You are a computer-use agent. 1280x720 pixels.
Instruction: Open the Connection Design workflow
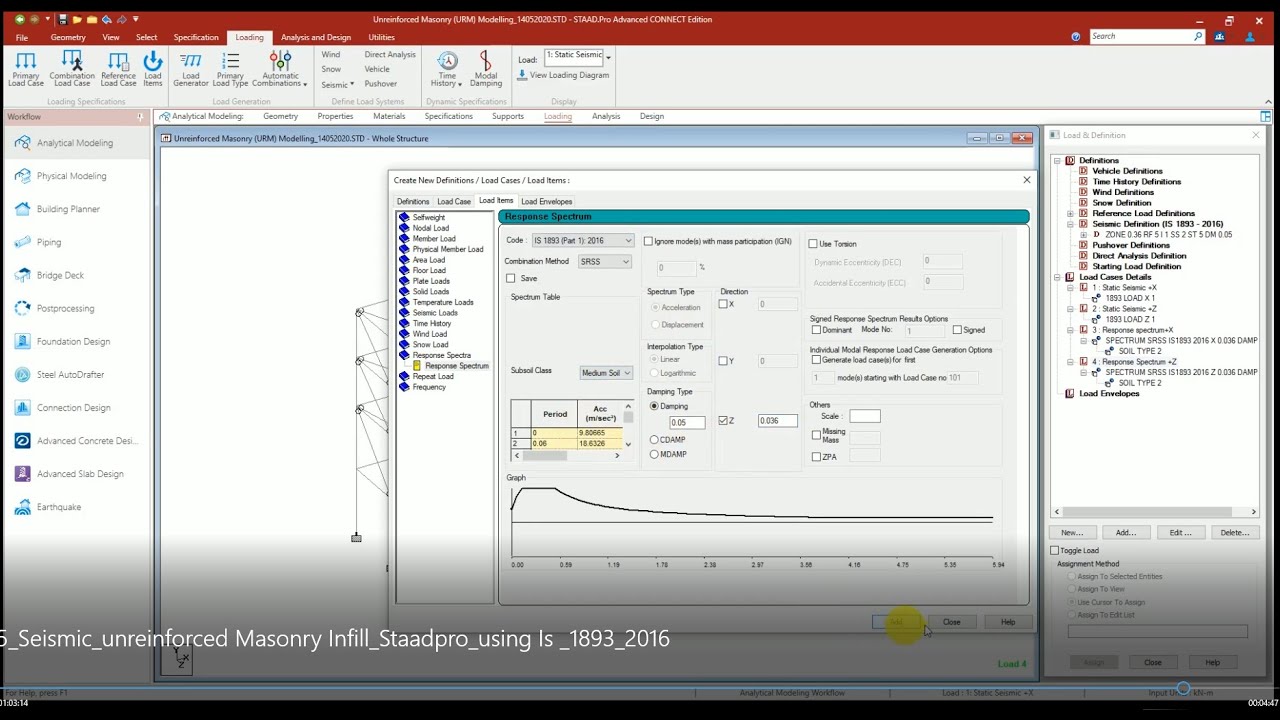[x=73, y=408]
